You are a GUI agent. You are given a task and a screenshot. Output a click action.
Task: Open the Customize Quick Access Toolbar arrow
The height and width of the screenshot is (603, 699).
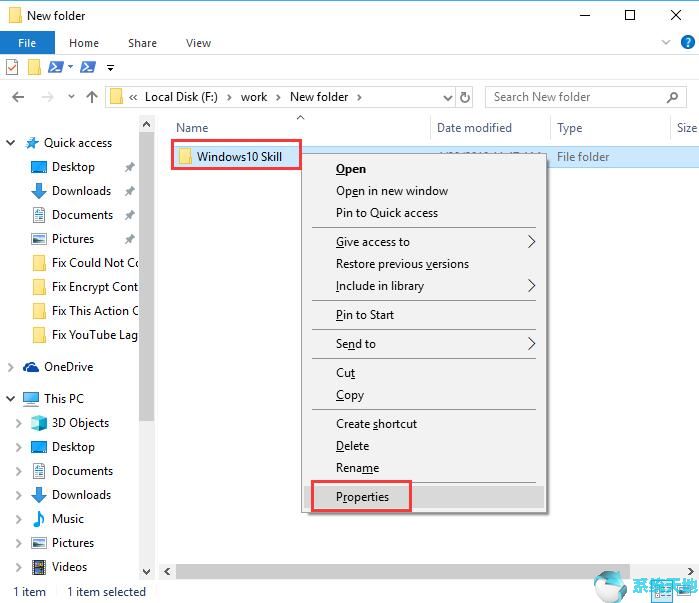110,68
